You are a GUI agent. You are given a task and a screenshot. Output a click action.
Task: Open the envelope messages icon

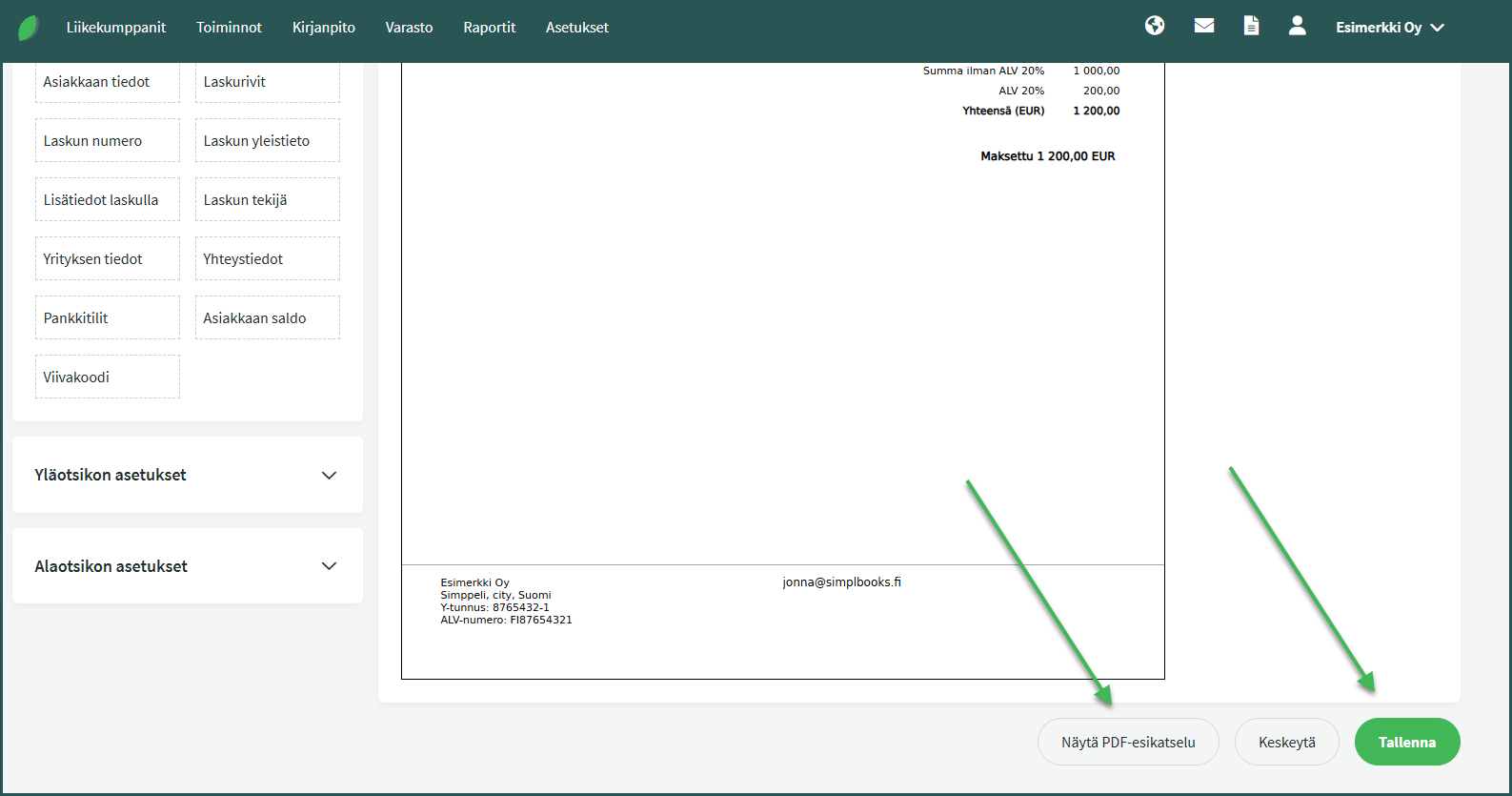(1204, 26)
